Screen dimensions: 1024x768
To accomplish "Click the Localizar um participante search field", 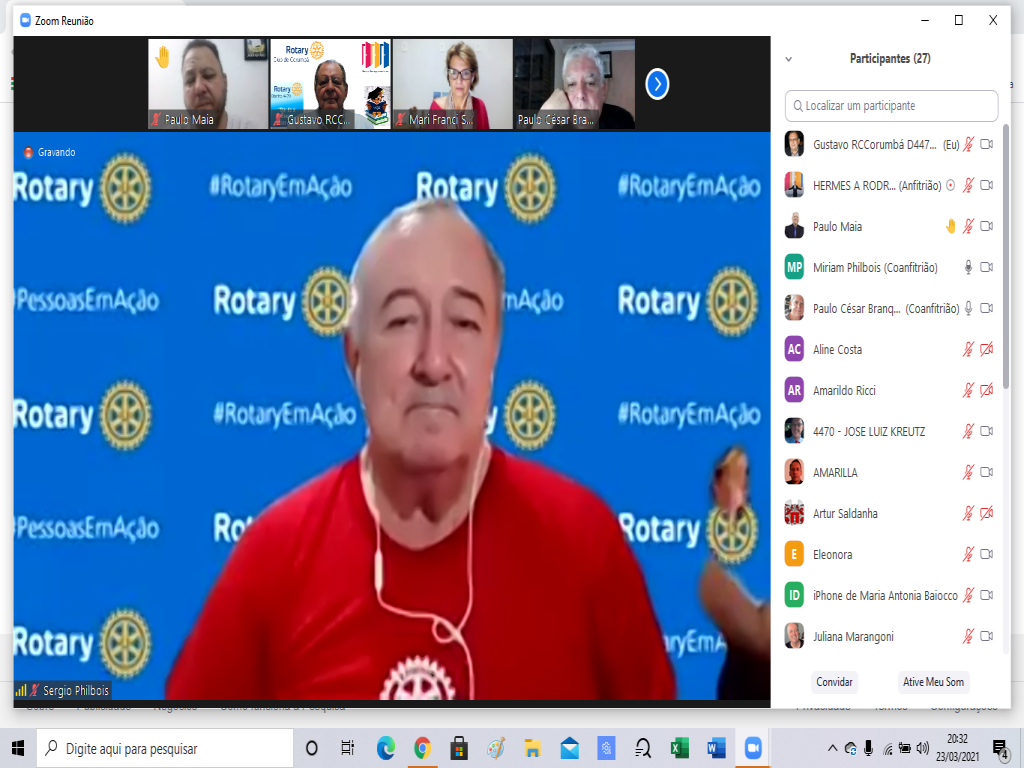I will pyautogui.click(x=891, y=105).
